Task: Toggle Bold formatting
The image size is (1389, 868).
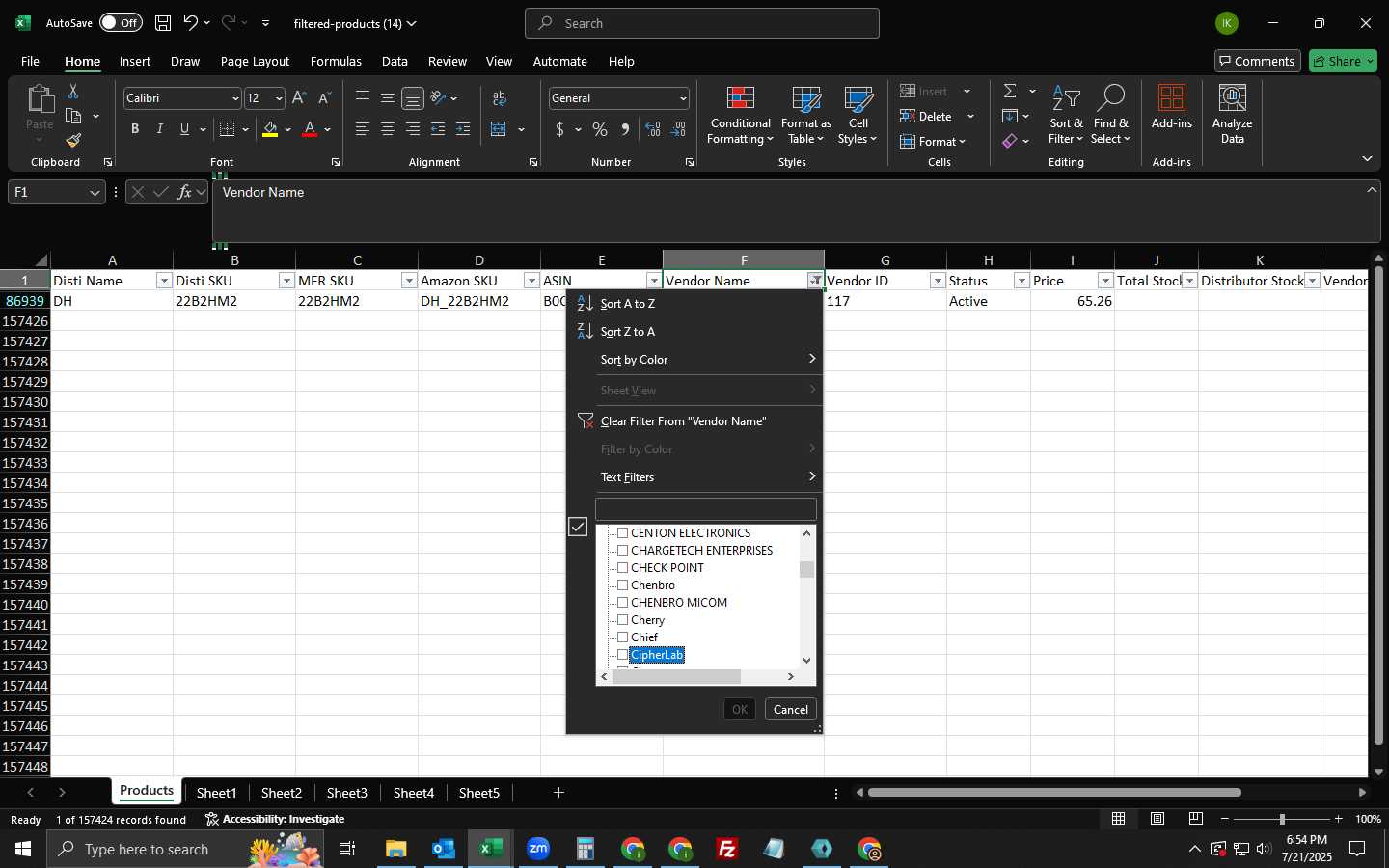Action: tap(135, 129)
